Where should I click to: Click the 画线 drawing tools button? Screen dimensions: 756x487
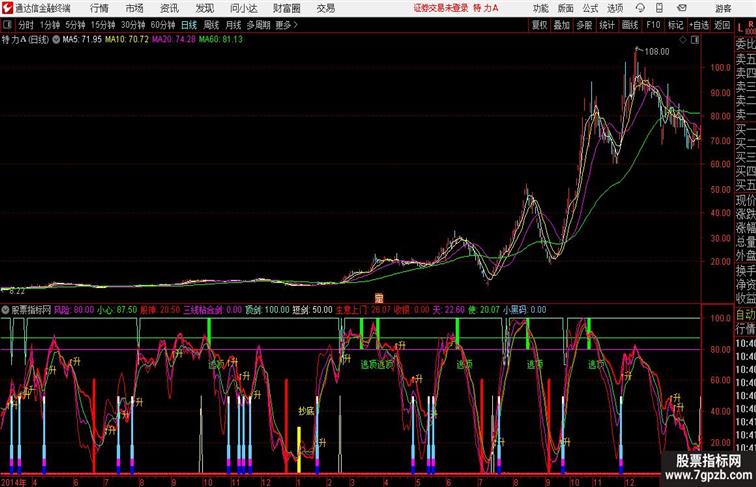coord(630,25)
